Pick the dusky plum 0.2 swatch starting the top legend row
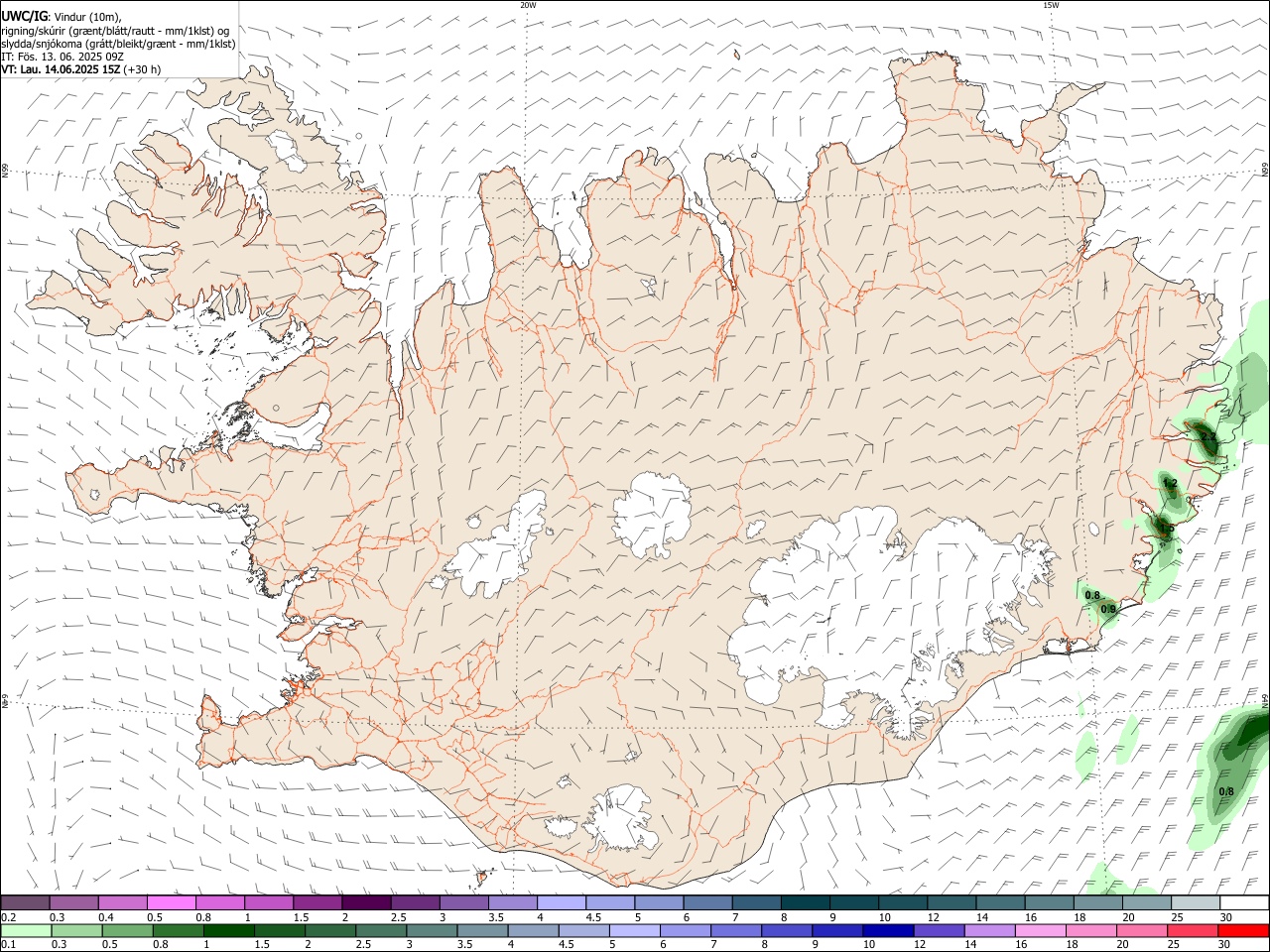The width and height of the screenshot is (1270, 952). point(26,902)
